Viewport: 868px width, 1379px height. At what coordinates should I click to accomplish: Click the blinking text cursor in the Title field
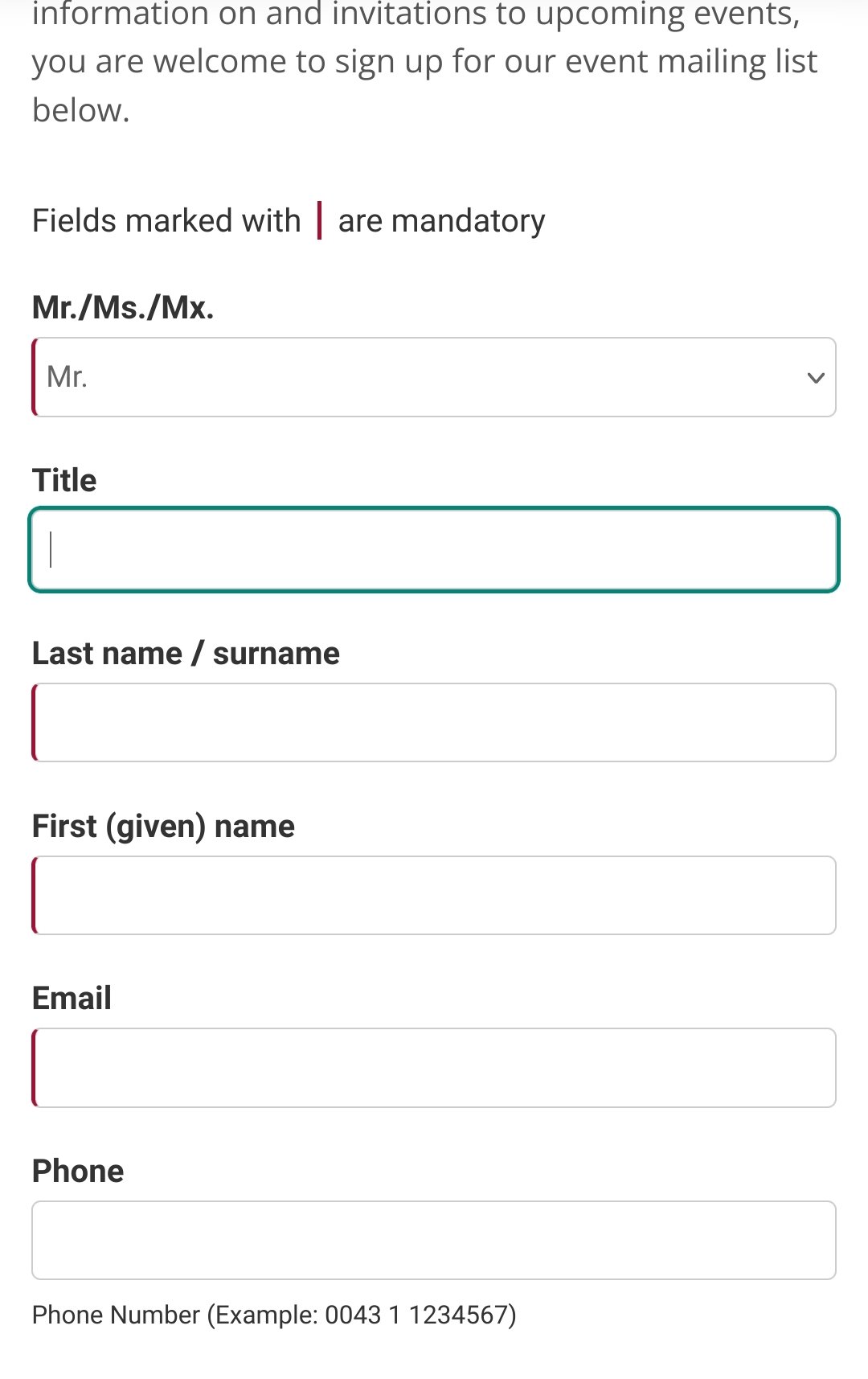pyautogui.click(x=51, y=550)
